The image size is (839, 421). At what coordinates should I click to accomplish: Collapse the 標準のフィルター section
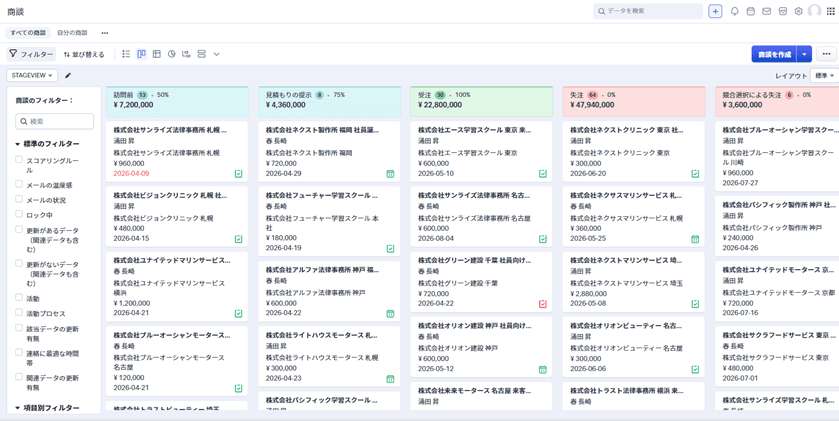coord(17,144)
